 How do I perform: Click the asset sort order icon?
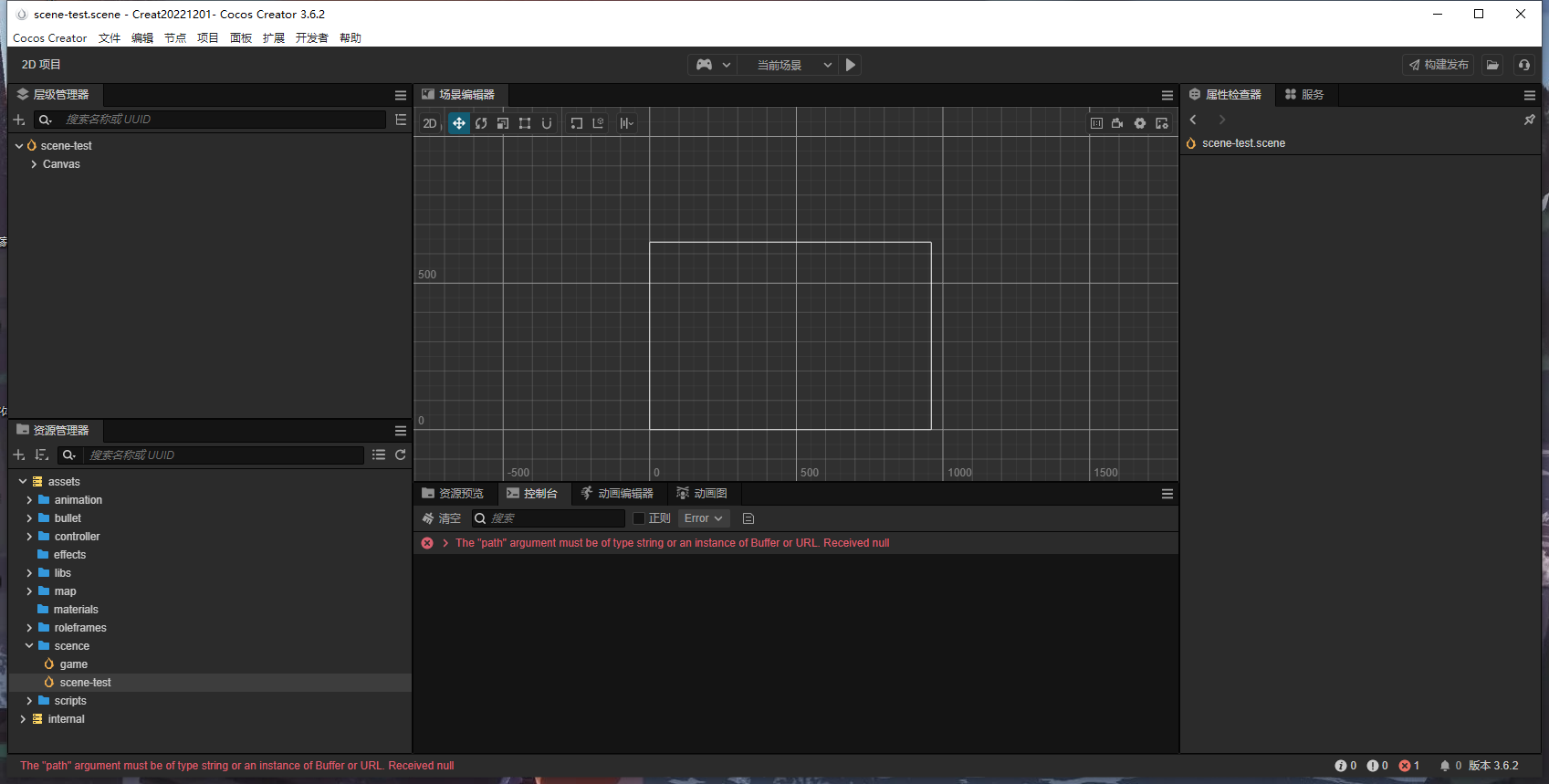pos(41,455)
